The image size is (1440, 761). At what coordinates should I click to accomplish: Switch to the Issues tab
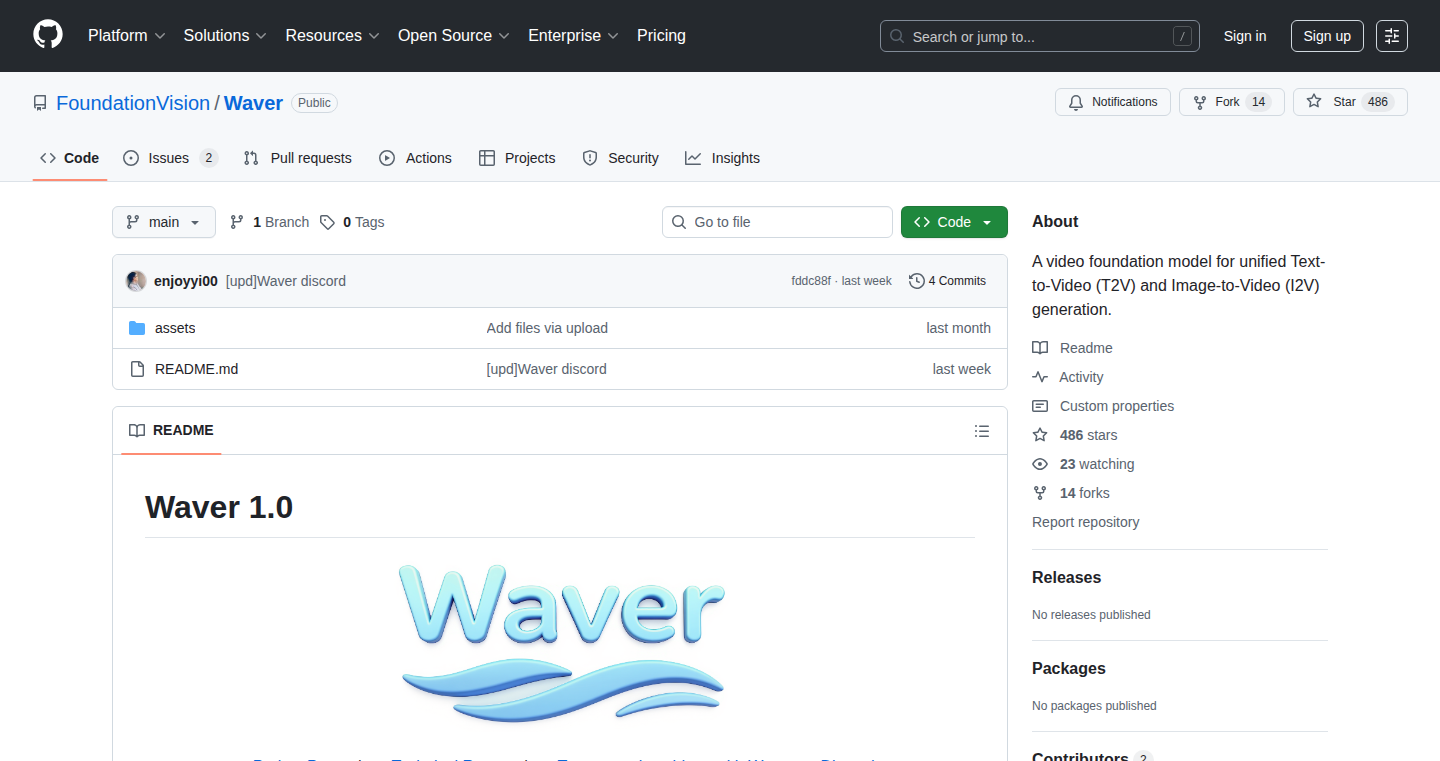[170, 158]
